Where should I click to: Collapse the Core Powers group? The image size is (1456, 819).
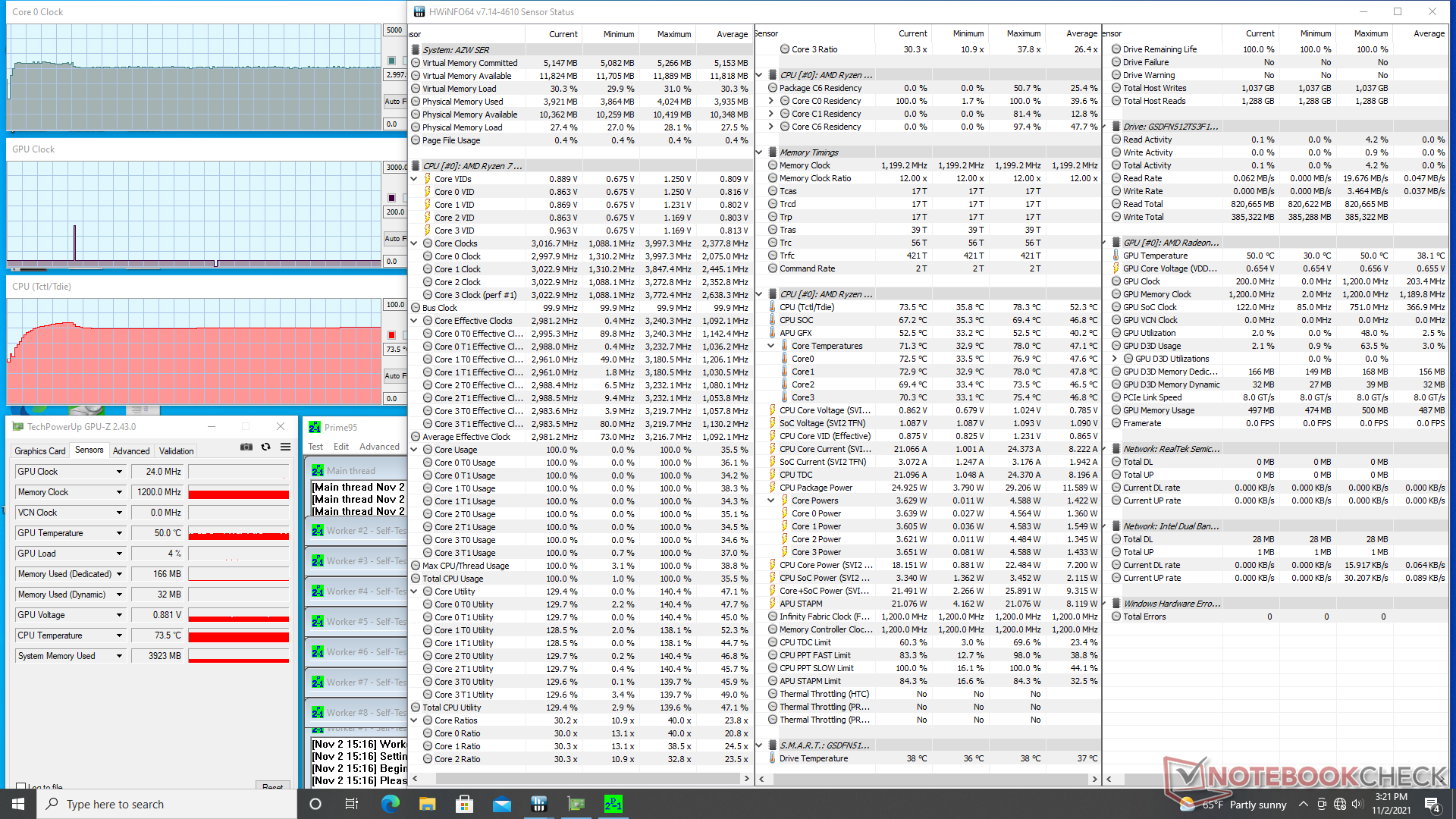pyautogui.click(x=771, y=500)
